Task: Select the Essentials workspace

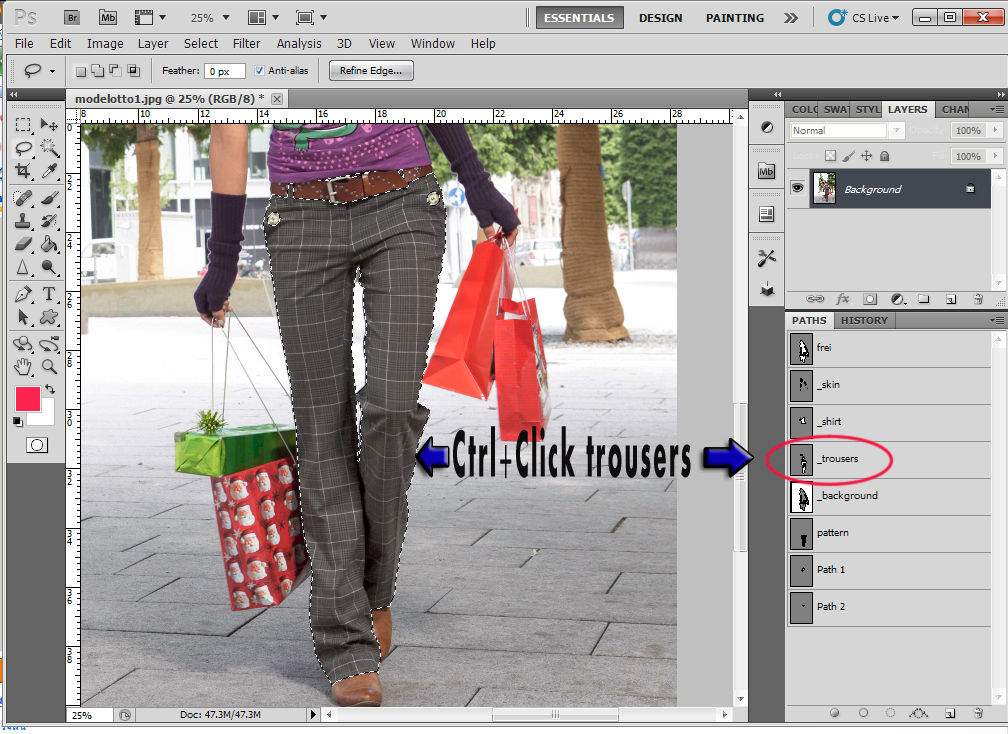Action: coord(579,18)
